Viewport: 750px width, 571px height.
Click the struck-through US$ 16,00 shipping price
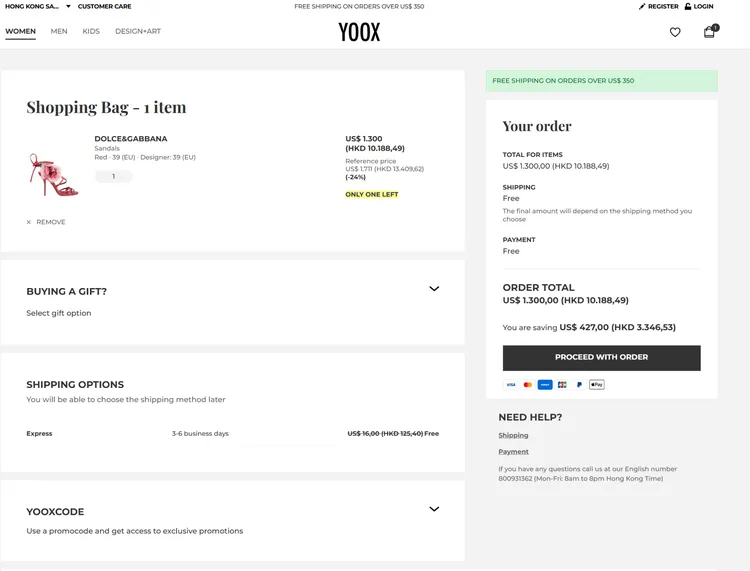click(x=385, y=434)
